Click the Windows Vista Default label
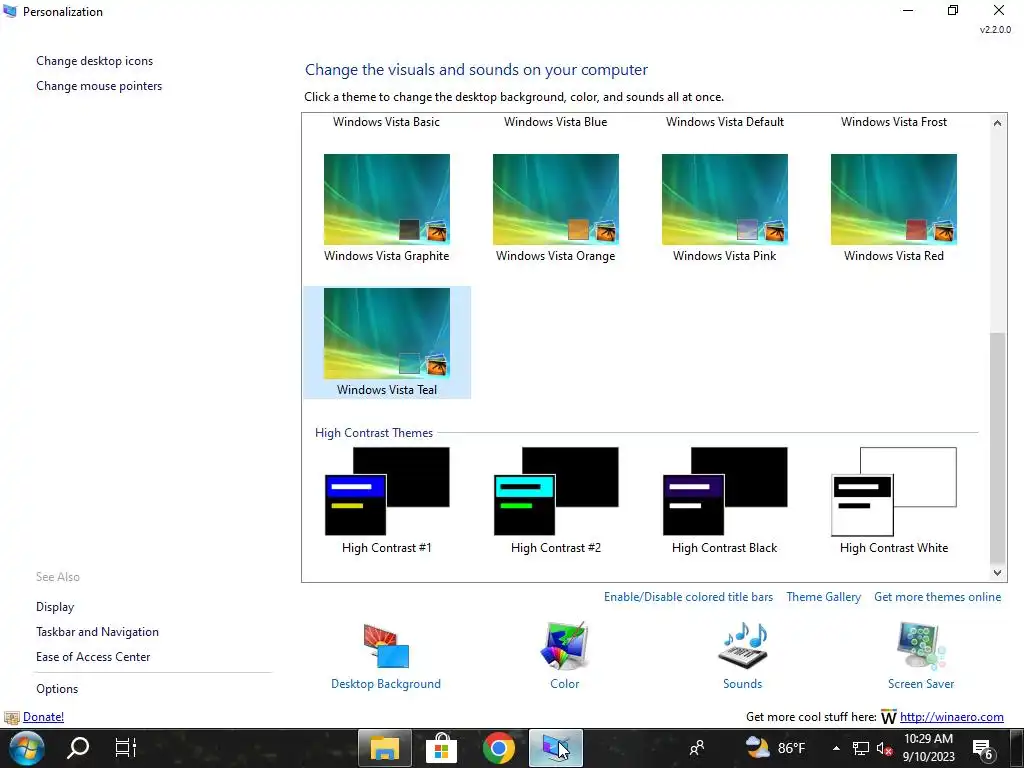The width and height of the screenshot is (1024, 768). click(x=725, y=121)
